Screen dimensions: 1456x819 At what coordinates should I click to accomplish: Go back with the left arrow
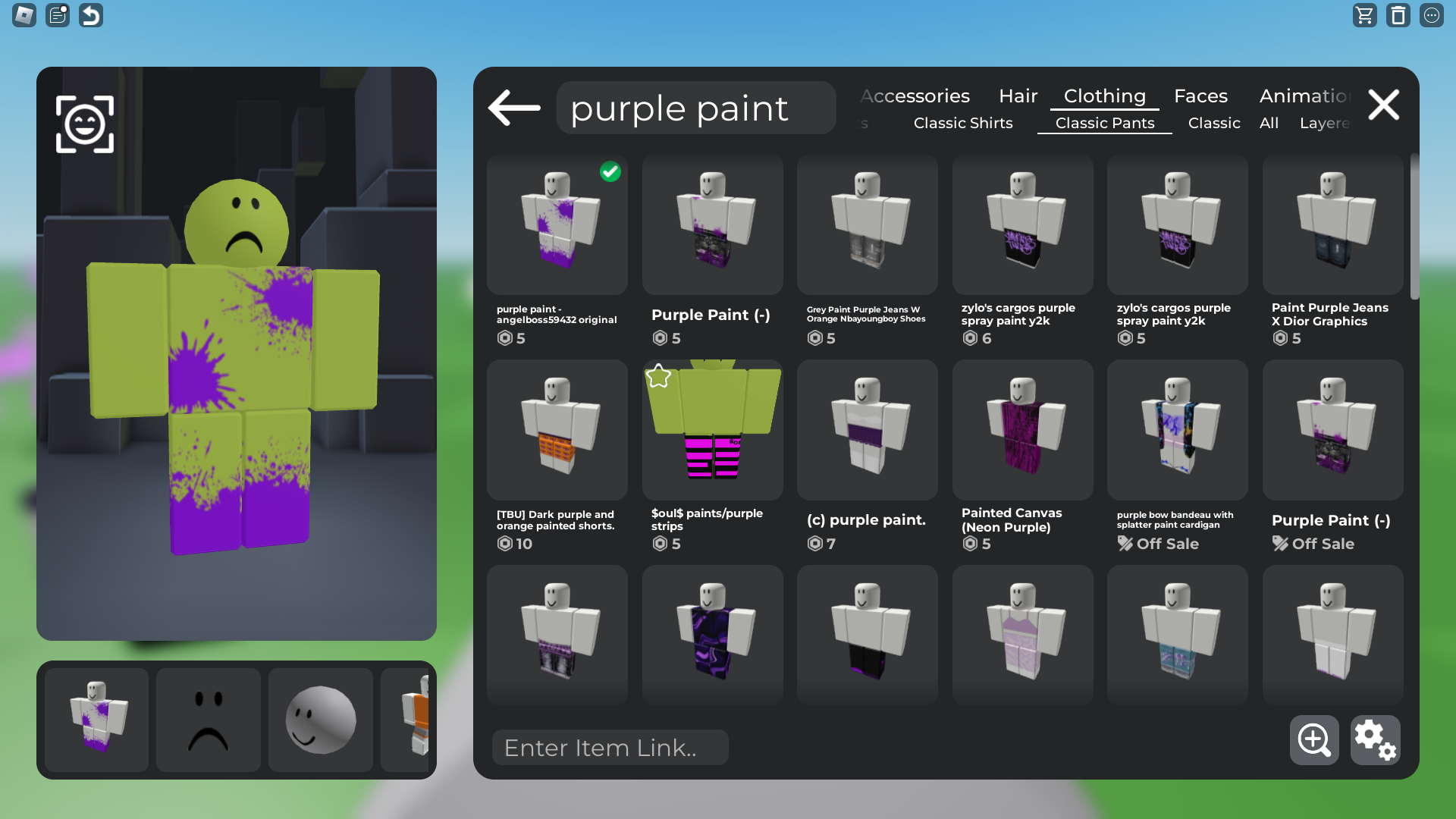pos(514,107)
